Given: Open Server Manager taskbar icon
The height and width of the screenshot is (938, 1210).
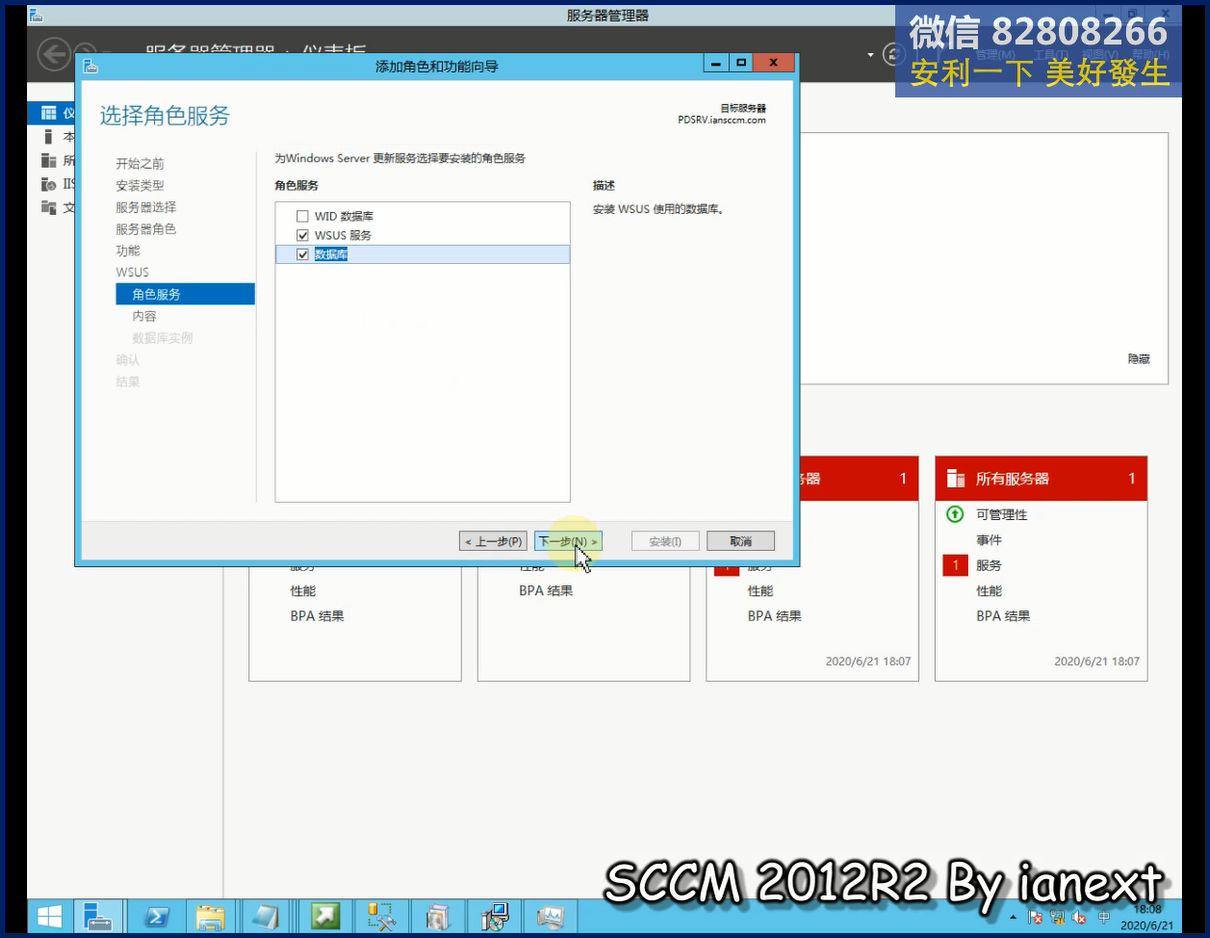Looking at the screenshot, I should coord(98,915).
